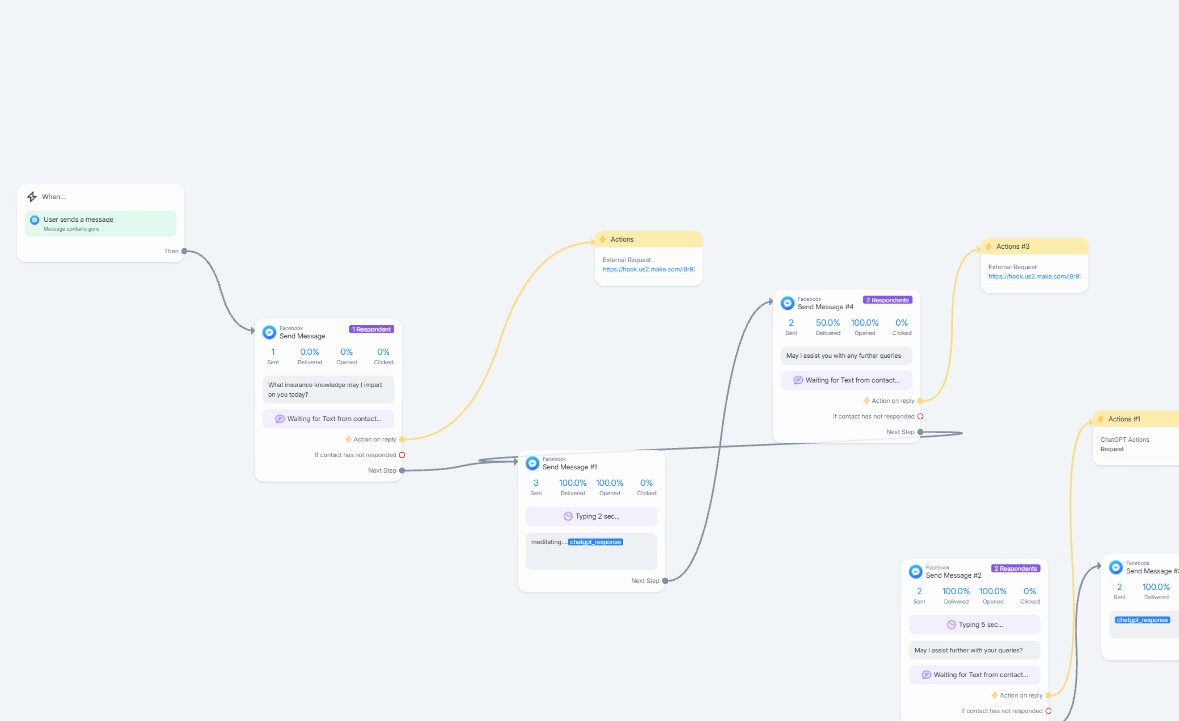Viewport: 1179px width, 721px height.
Task: Click the Messenger icon on Send Message #2
Action: coord(915,571)
